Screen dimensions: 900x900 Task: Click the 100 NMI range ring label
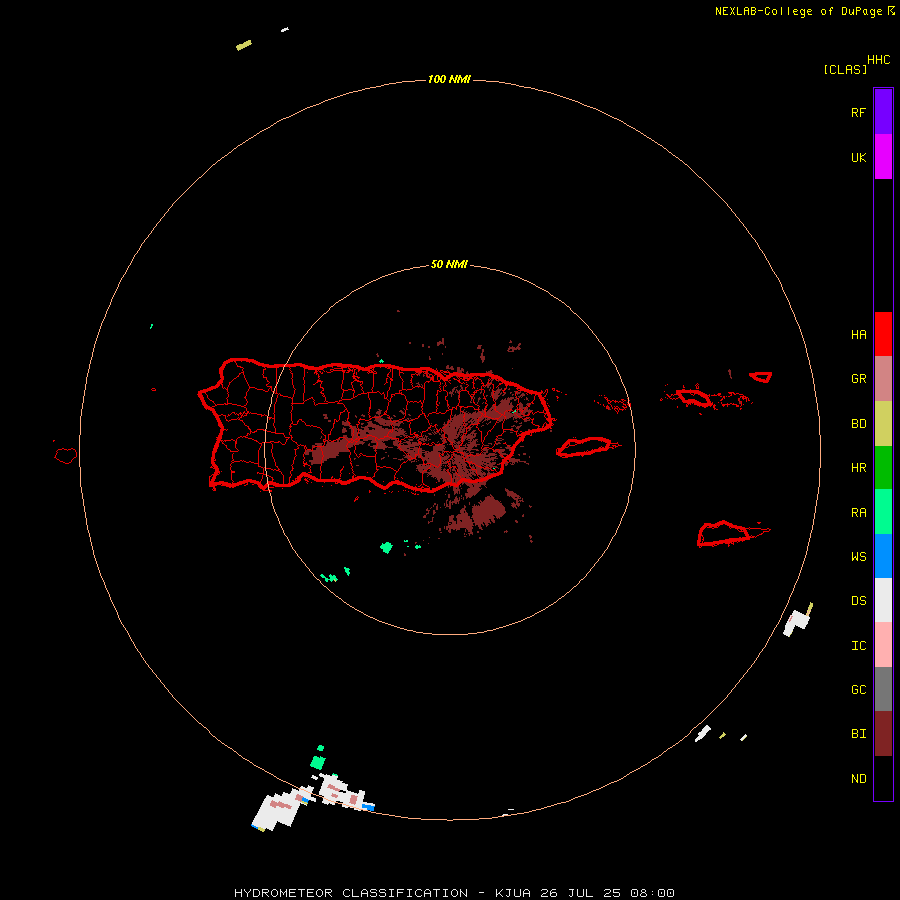click(x=449, y=79)
